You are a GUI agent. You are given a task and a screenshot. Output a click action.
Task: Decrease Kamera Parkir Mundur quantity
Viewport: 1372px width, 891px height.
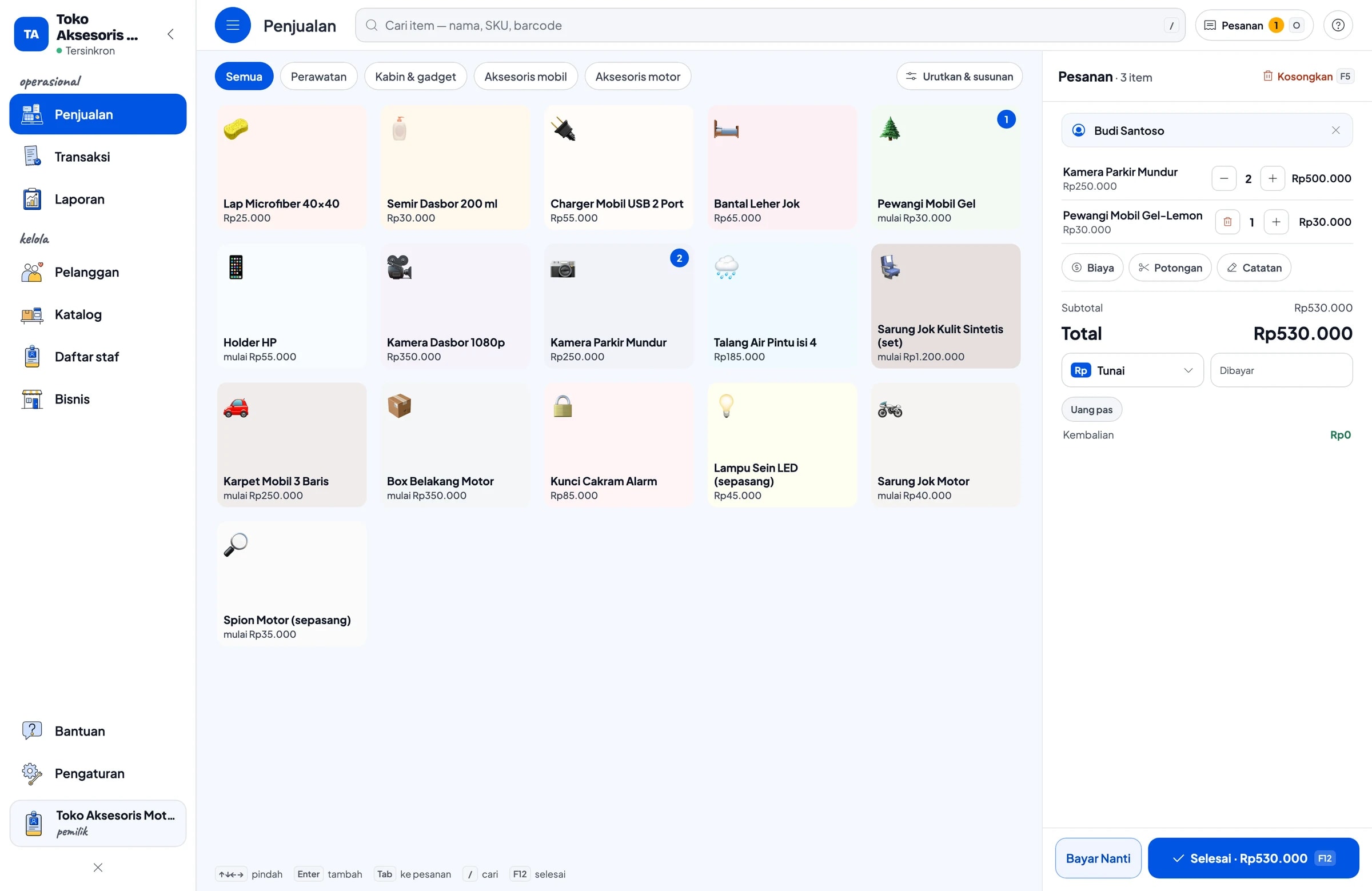(1223, 179)
